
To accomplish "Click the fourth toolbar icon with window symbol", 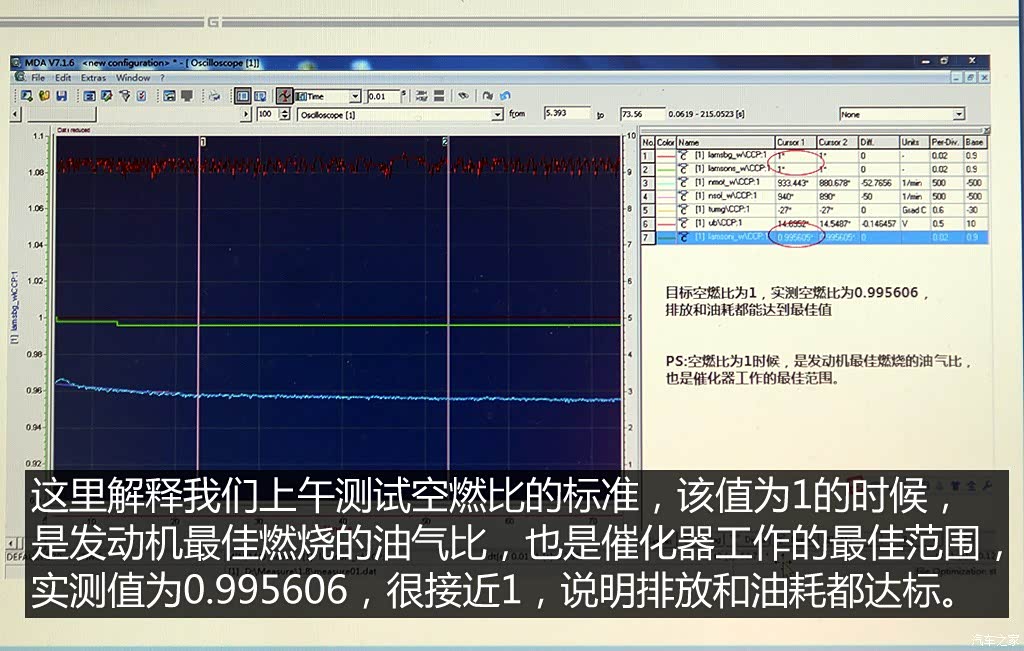I will coord(90,96).
